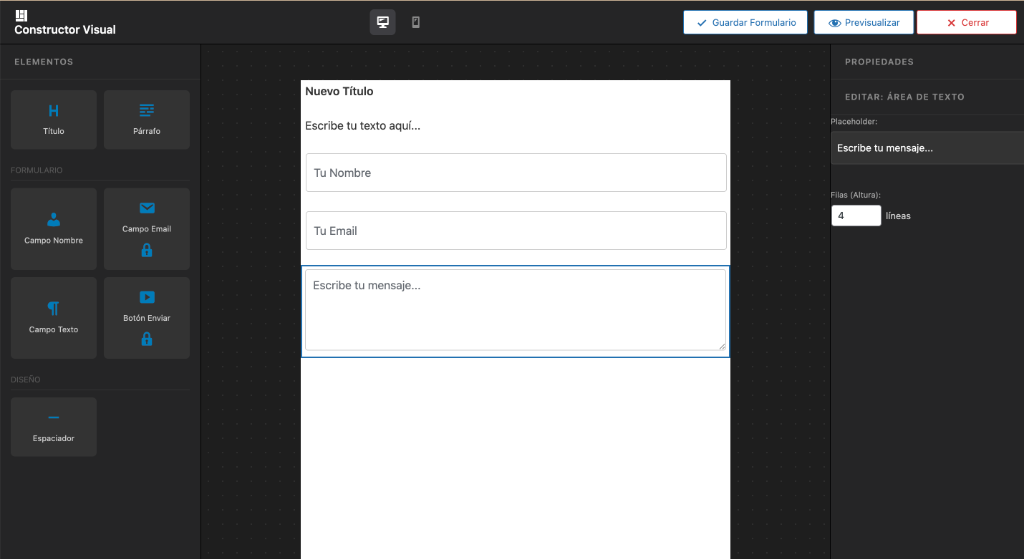
Task: Select the Tu Email input field
Action: [515, 231]
